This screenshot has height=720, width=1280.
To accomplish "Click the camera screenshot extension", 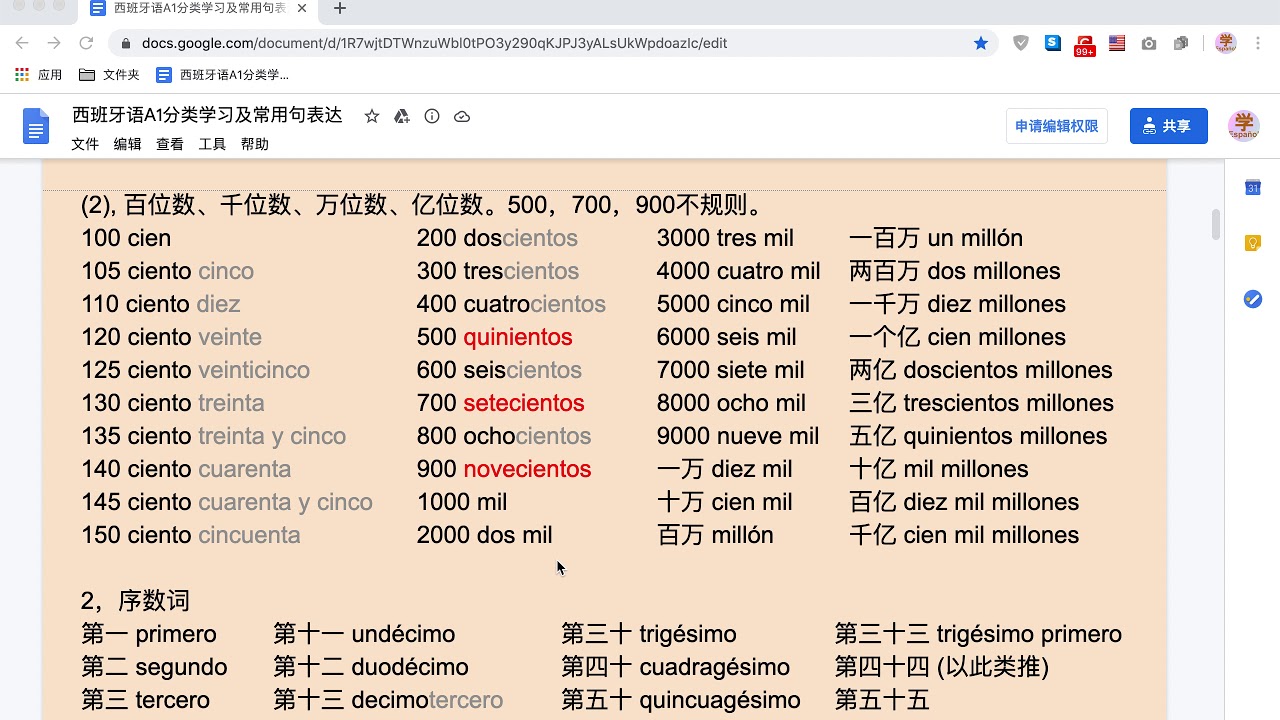I will pos(1149,43).
